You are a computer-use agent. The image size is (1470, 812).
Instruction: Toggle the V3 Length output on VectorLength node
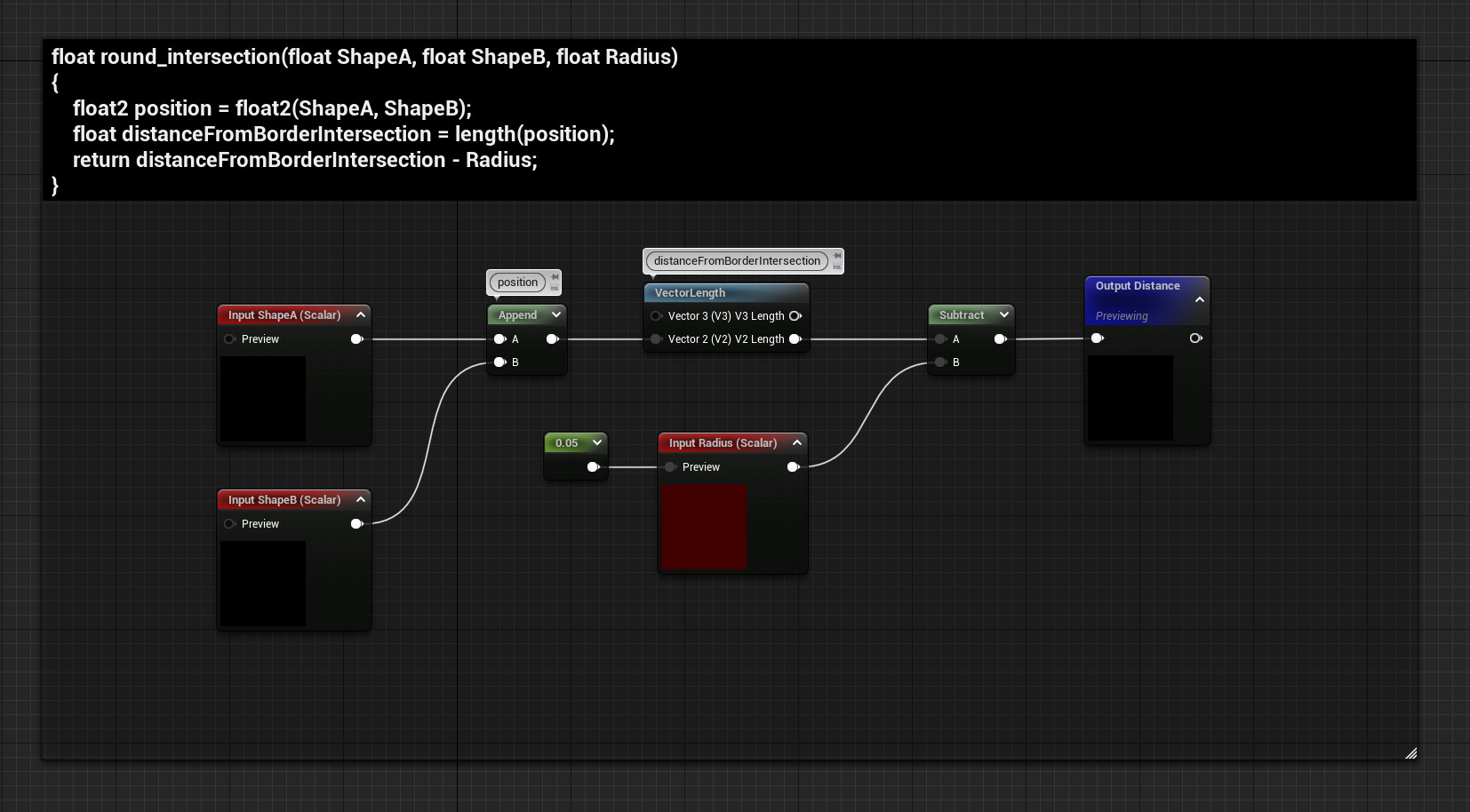pos(795,315)
